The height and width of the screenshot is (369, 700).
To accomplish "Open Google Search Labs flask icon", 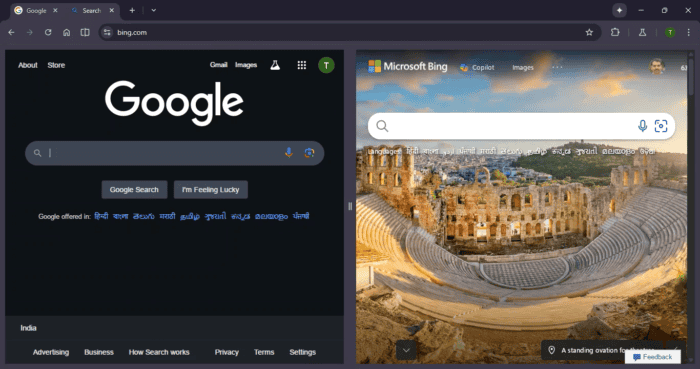I will [275, 65].
